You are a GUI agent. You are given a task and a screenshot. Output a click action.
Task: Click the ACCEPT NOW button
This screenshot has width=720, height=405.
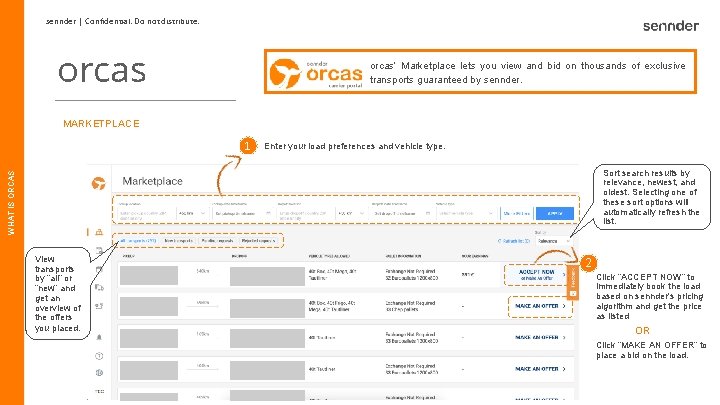pos(537,275)
